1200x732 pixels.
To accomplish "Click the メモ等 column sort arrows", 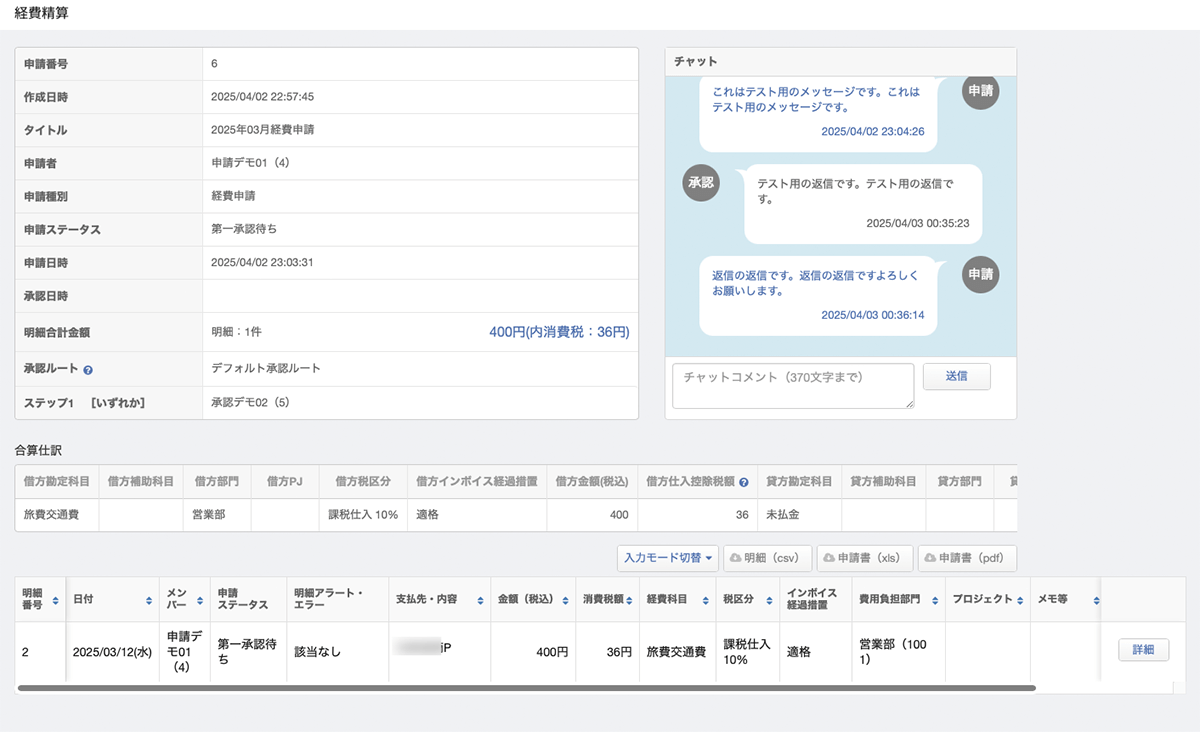I will [1096, 600].
